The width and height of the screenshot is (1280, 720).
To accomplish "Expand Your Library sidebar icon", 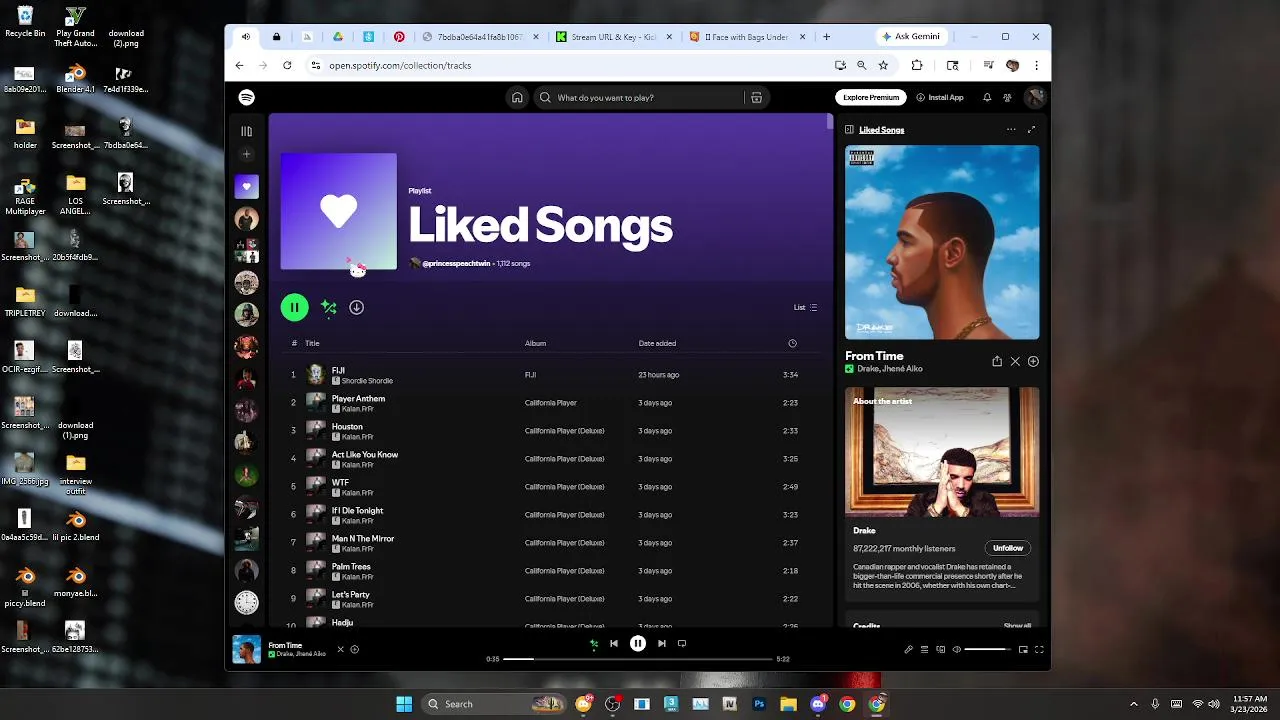I will click(x=246, y=131).
